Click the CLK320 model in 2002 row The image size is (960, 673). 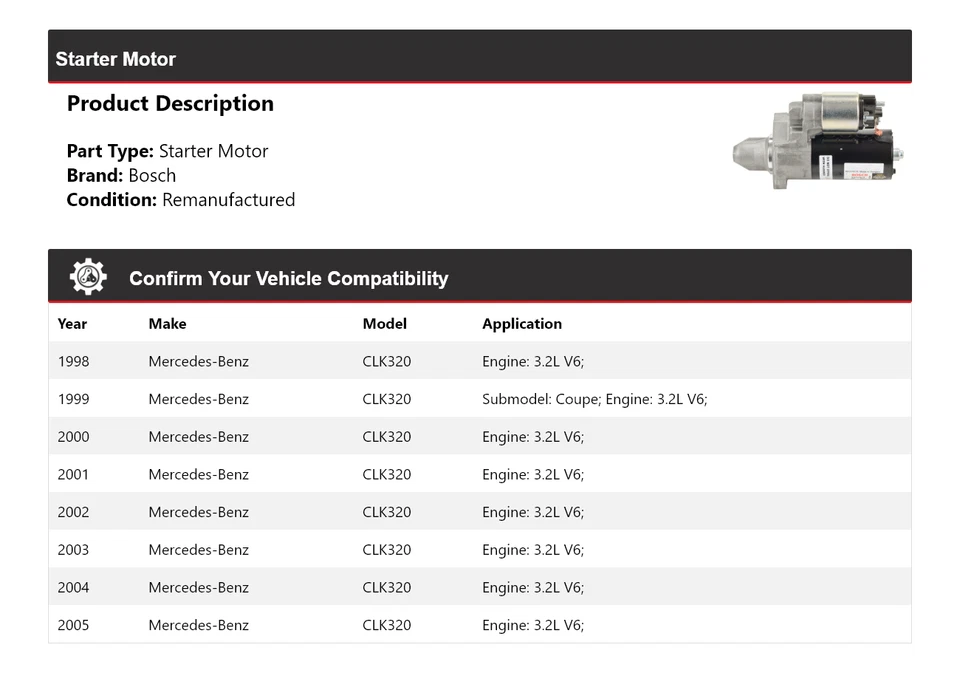click(x=386, y=512)
